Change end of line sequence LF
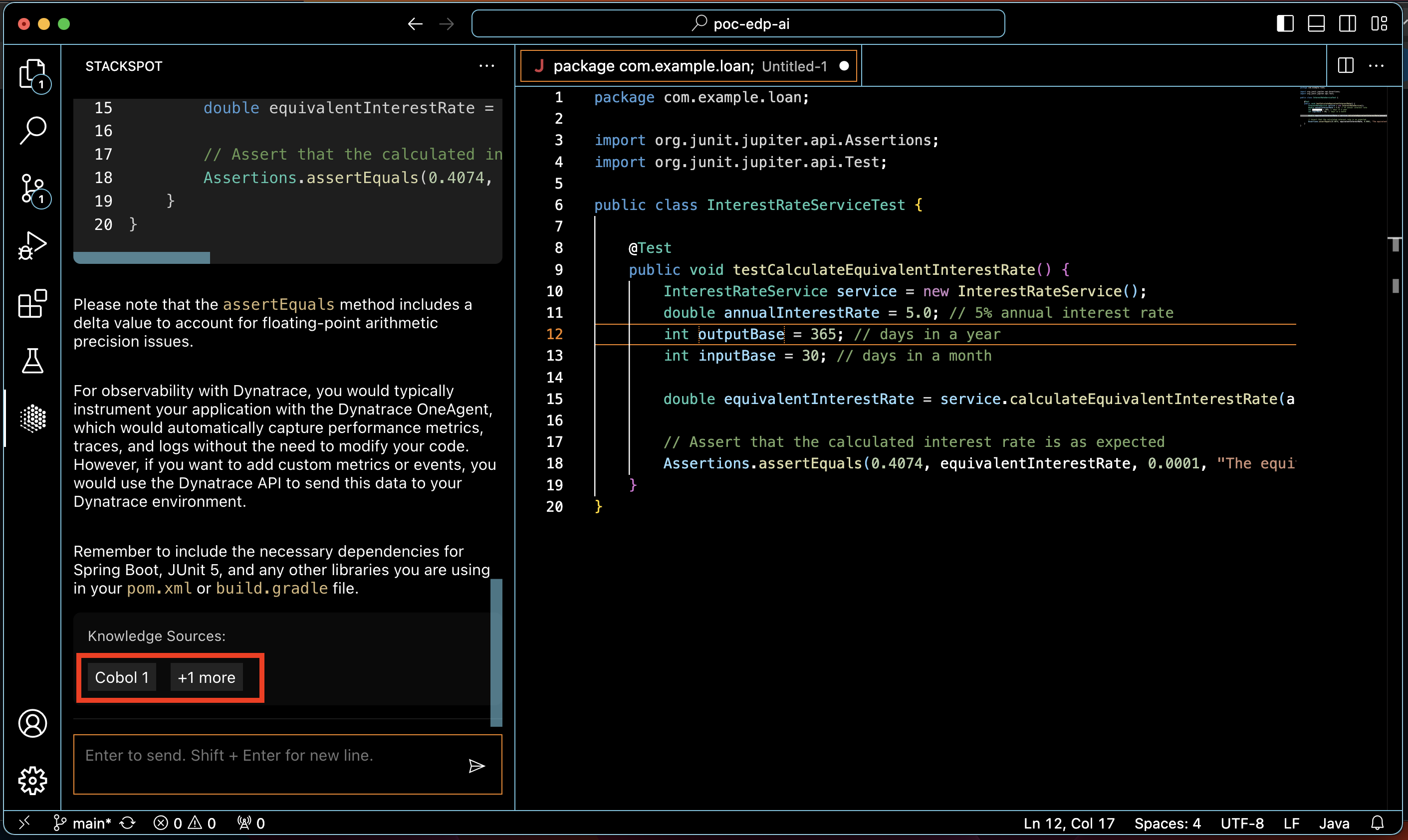The width and height of the screenshot is (1408, 840). point(1291,823)
